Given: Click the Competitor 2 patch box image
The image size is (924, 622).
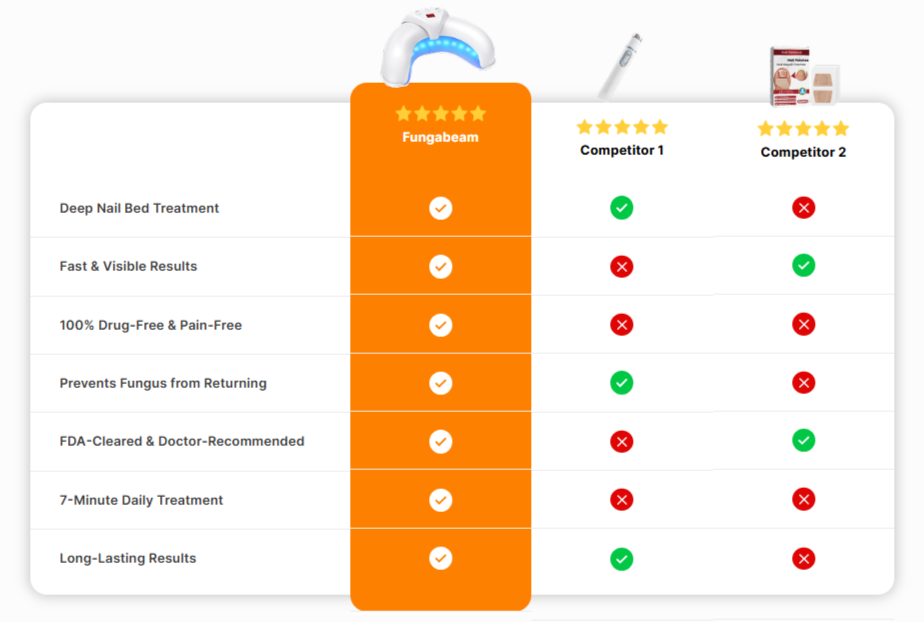Looking at the screenshot, I should 804,76.
